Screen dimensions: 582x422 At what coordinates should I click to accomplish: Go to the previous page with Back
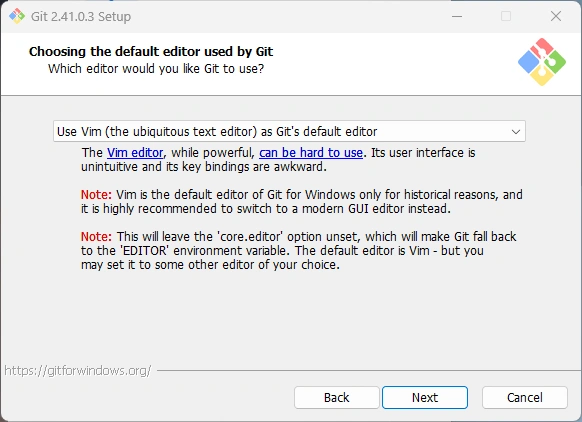pos(337,398)
